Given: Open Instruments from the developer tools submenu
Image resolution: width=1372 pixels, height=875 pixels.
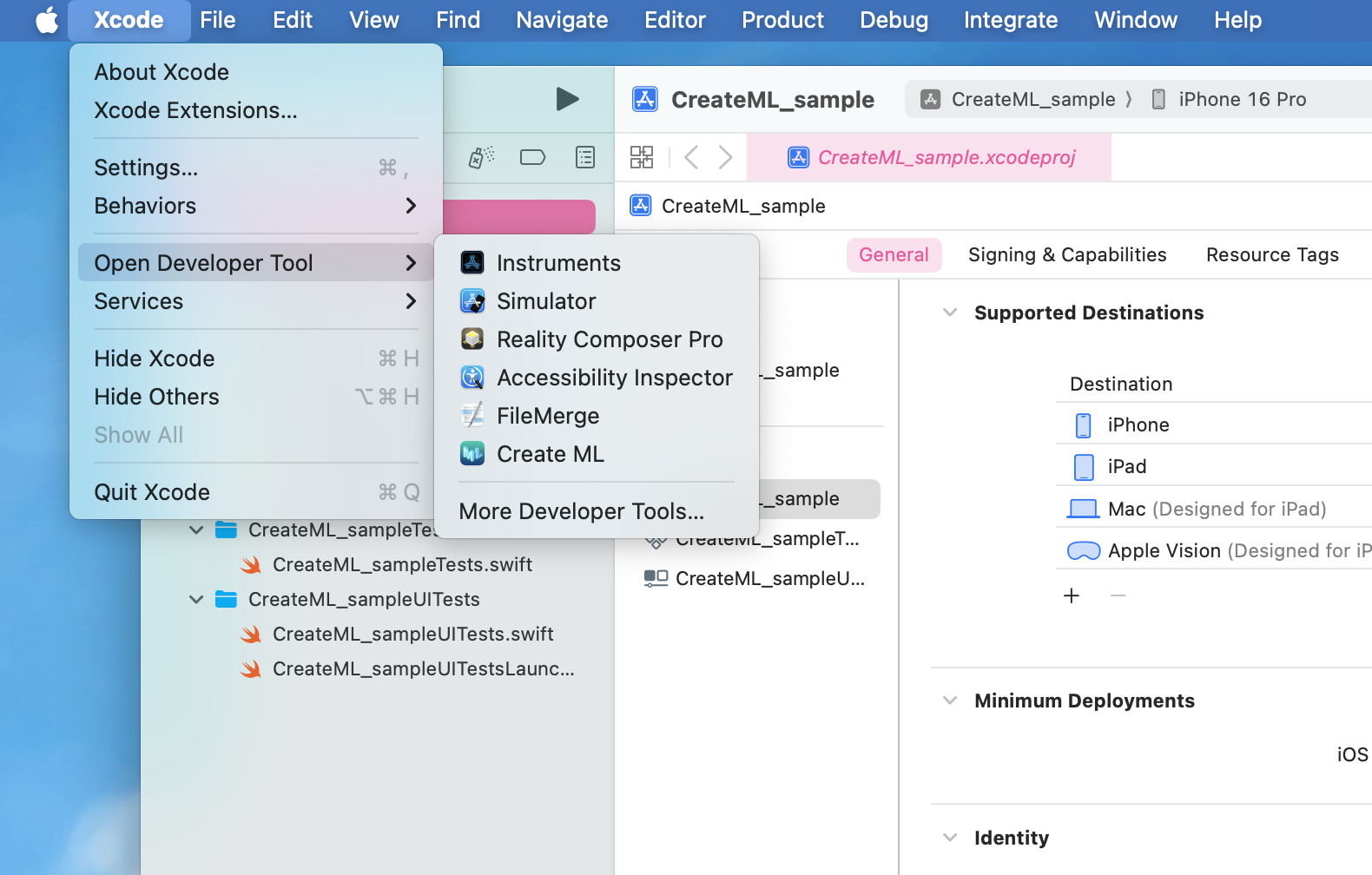Looking at the screenshot, I should click(x=597, y=263).
